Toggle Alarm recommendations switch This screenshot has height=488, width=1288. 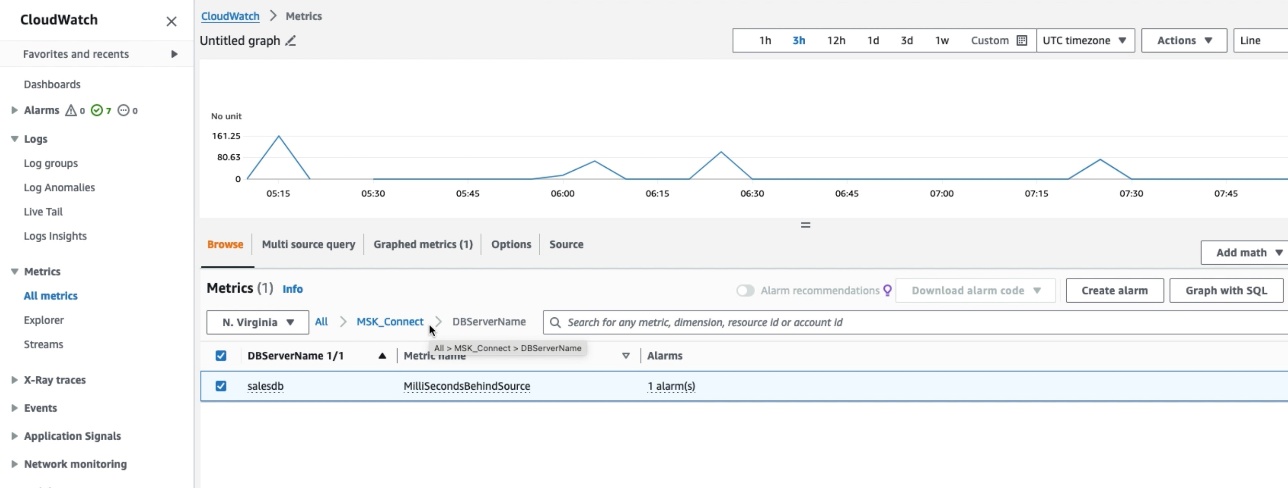click(745, 290)
